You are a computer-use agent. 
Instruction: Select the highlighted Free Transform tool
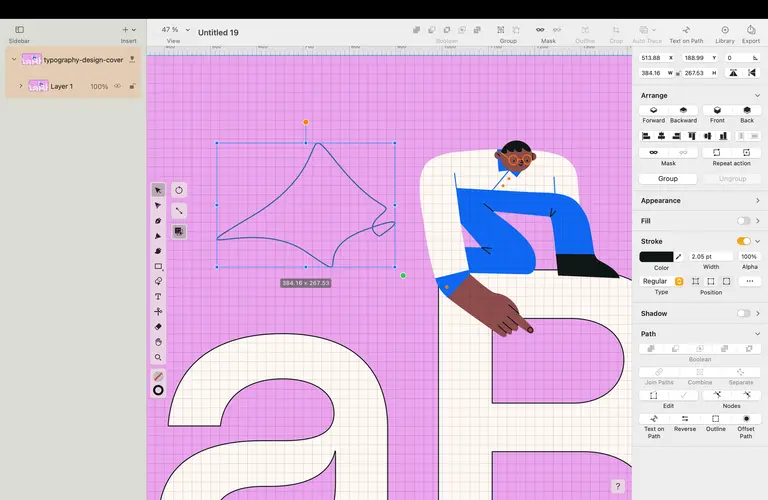pos(179,231)
